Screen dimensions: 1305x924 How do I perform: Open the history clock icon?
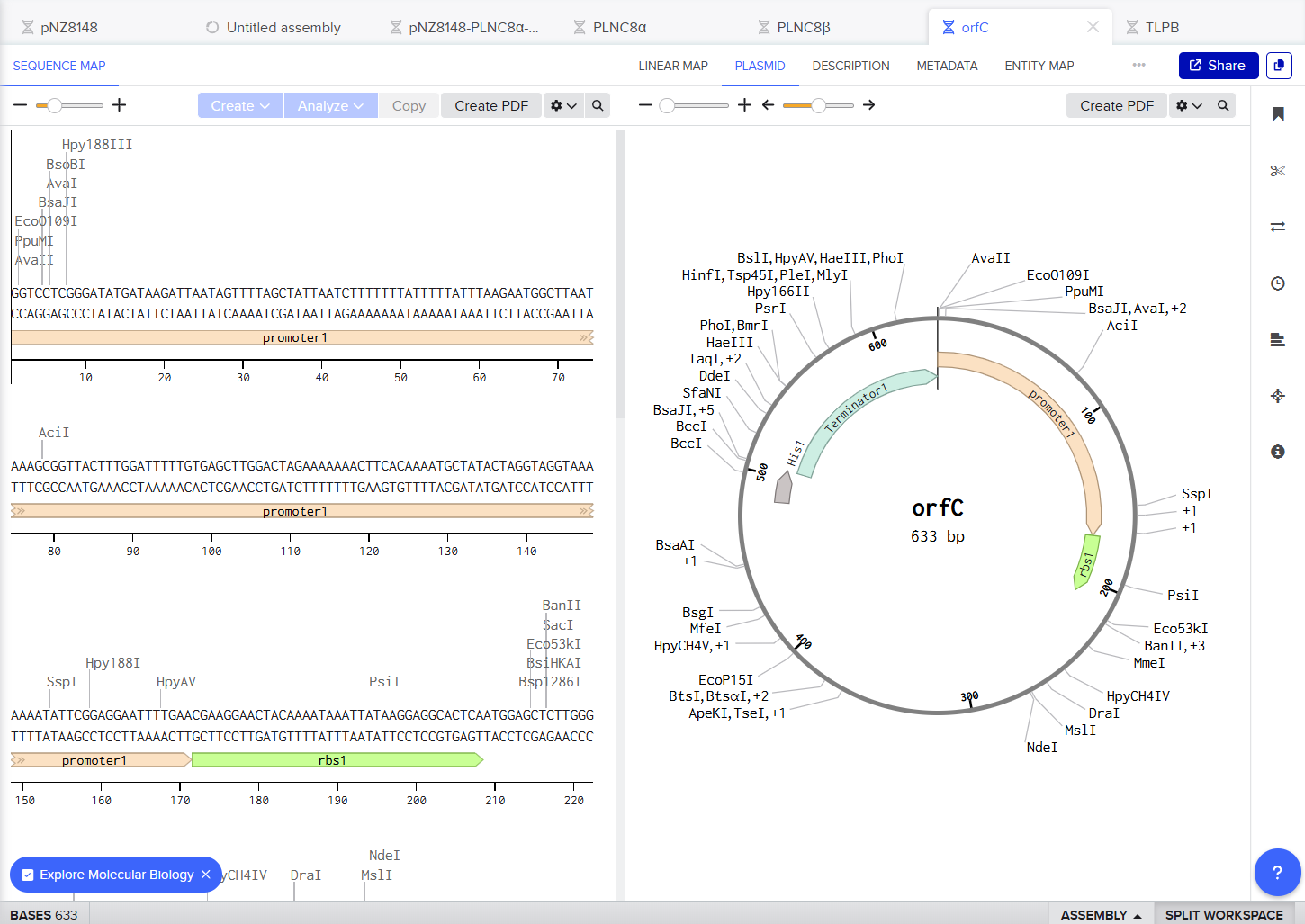pos(1278,283)
